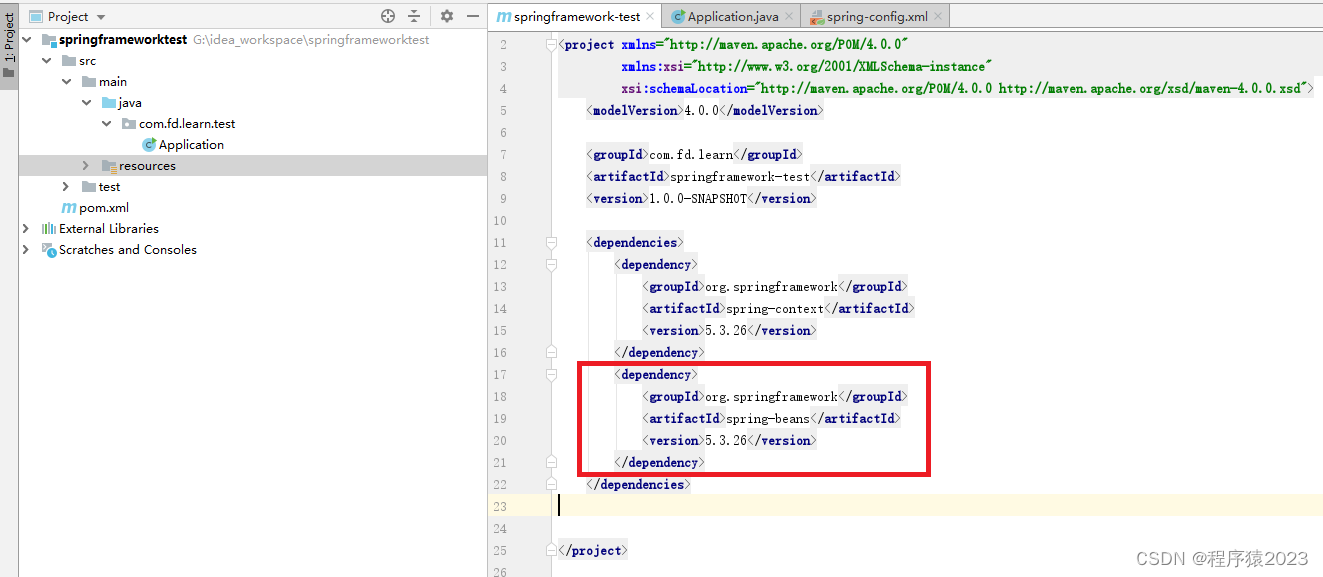Expand the test folder
Screen dimensions: 1323x577
coord(66,186)
